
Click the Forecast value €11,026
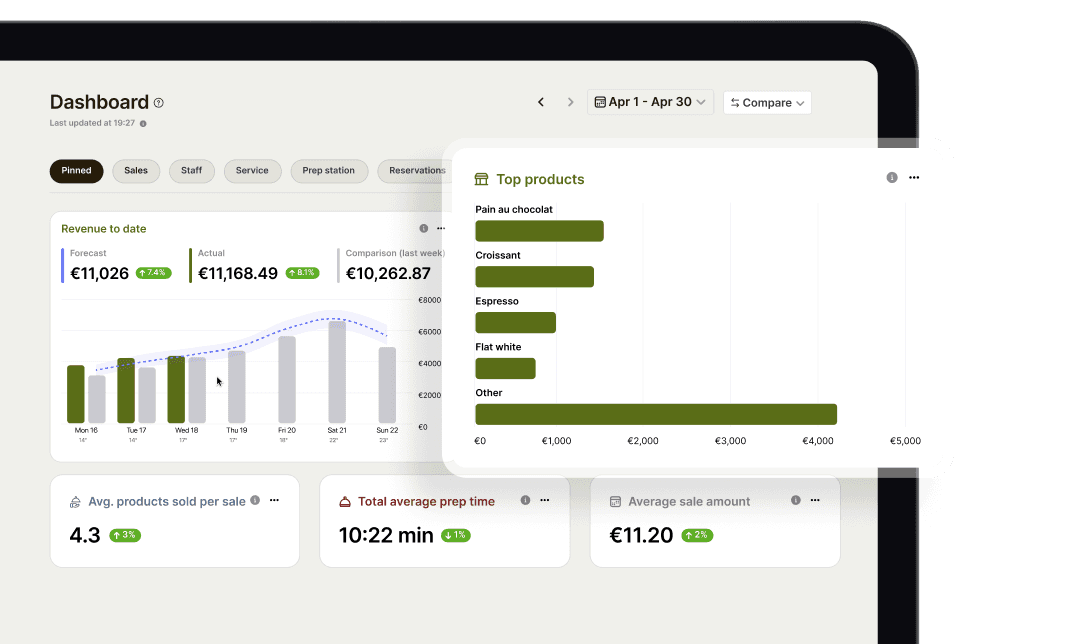point(99,273)
